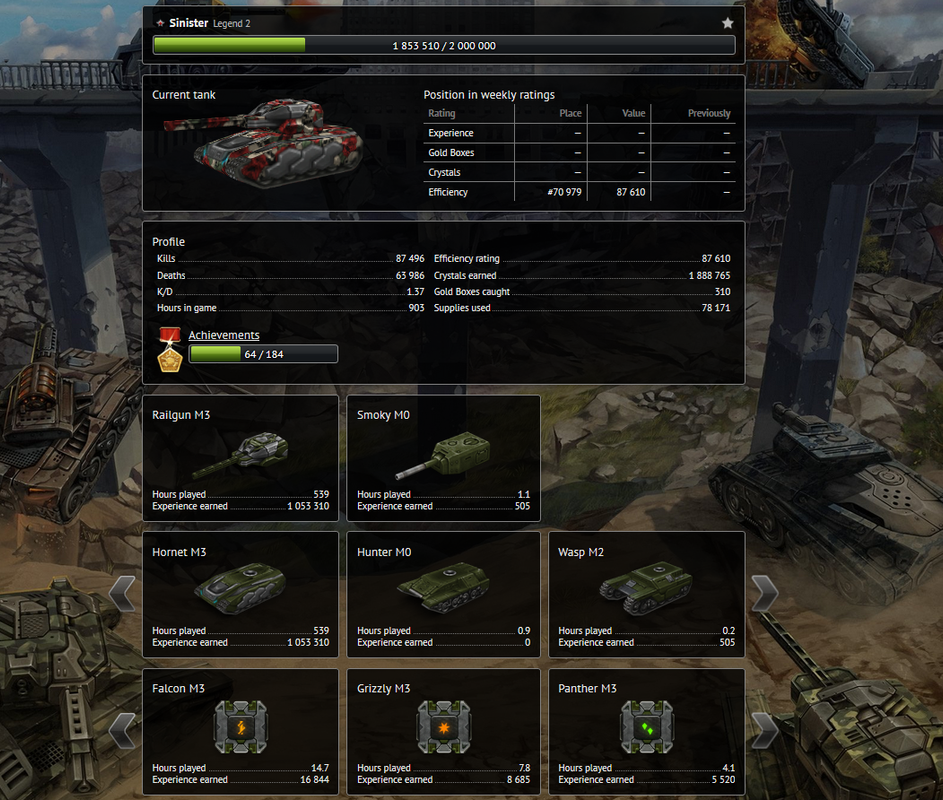
Task: Click the Hornet M3 hull icon
Action: pos(240,589)
